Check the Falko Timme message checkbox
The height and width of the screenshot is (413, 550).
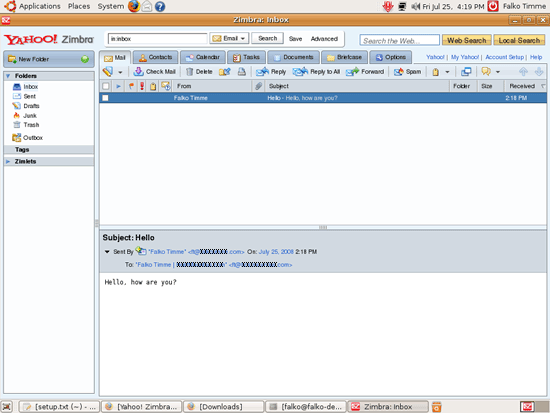[105, 98]
